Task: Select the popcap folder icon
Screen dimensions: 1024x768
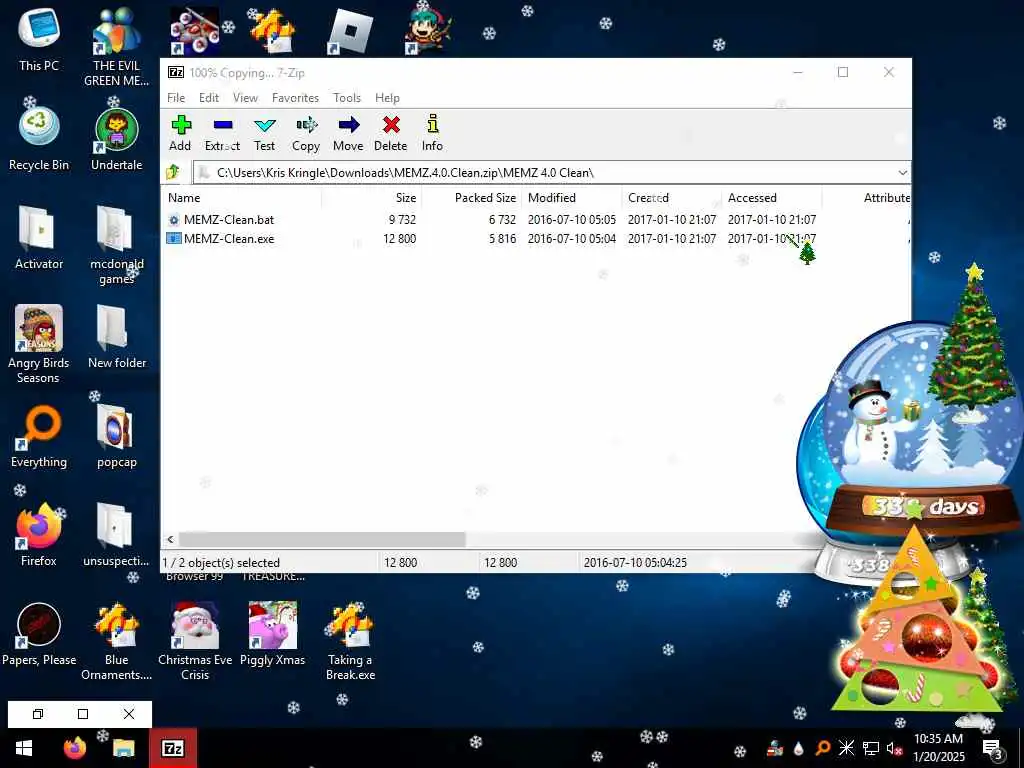Action: click(x=116, y=436)
